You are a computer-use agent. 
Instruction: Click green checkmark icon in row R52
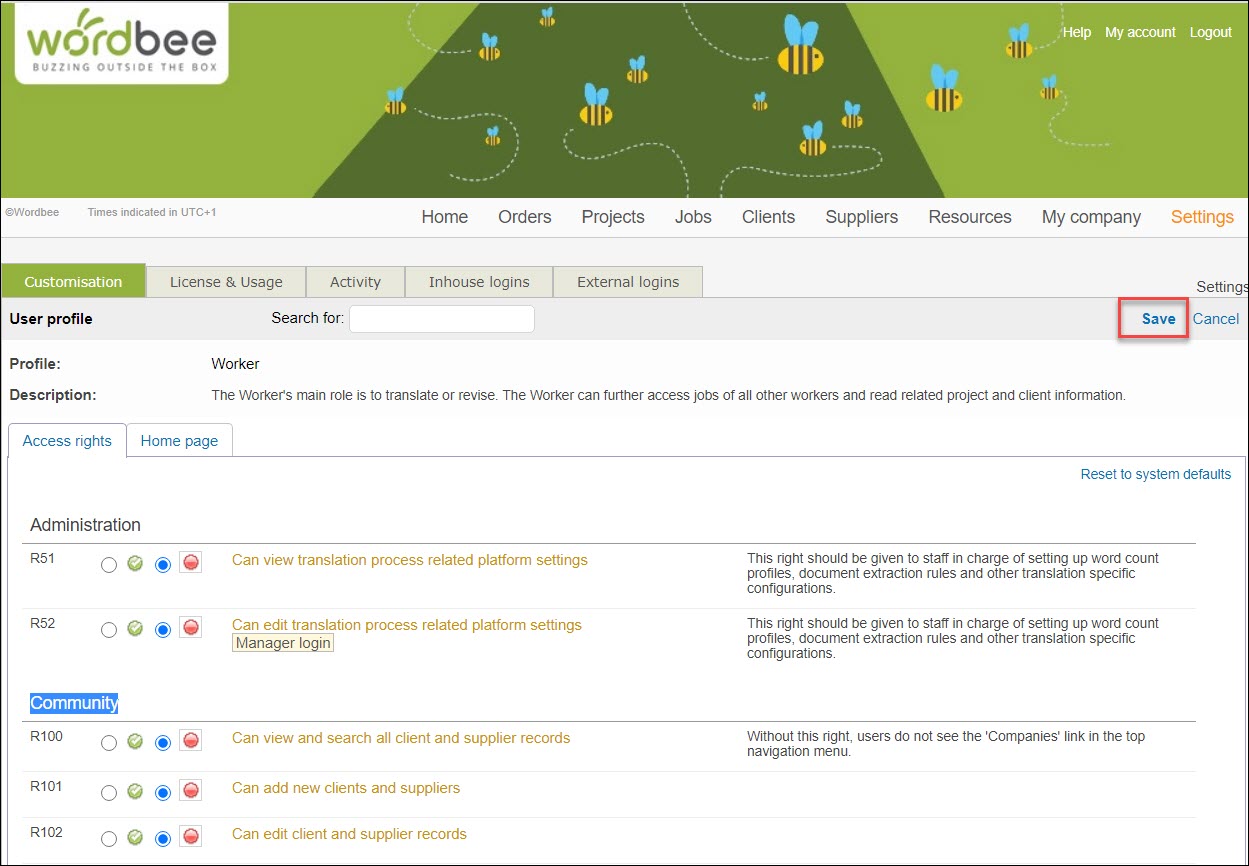(x=135, y=629)
